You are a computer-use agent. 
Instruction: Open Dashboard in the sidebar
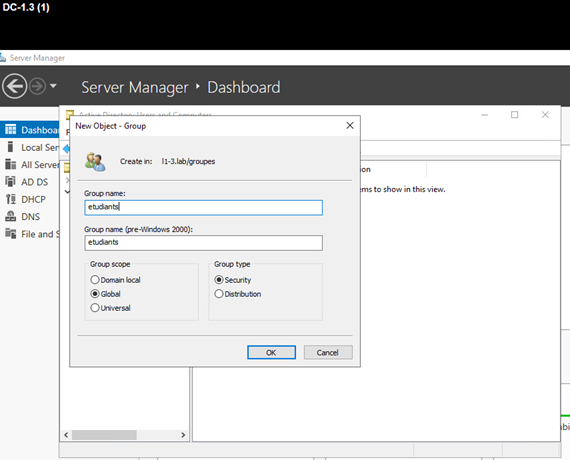(30, 130)
